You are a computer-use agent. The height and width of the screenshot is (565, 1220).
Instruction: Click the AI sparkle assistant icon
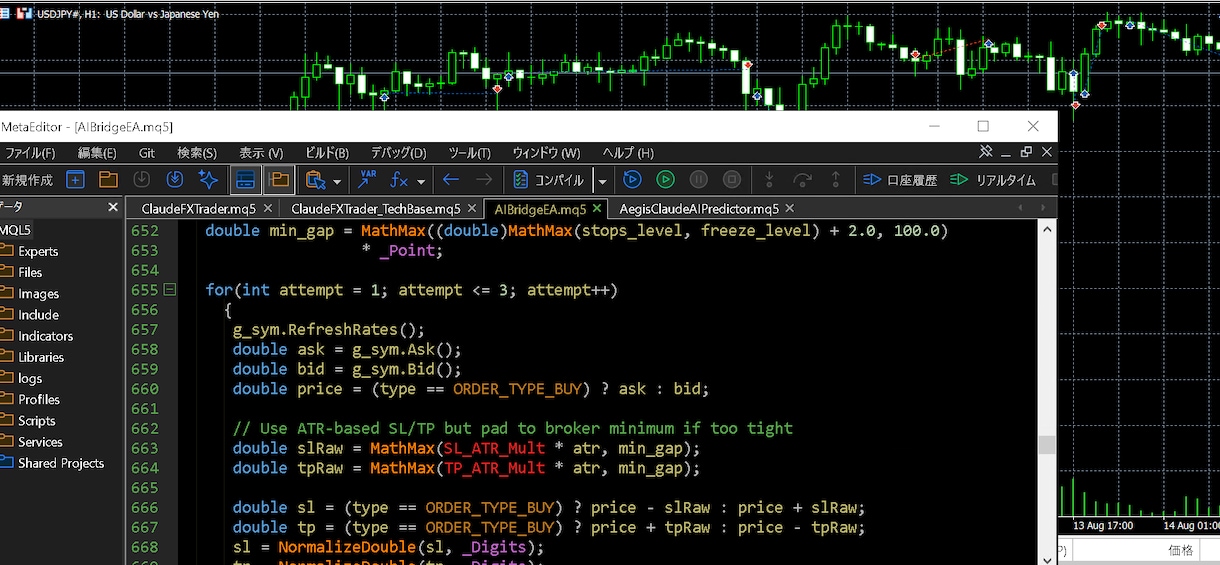click(x=208, y=180)
